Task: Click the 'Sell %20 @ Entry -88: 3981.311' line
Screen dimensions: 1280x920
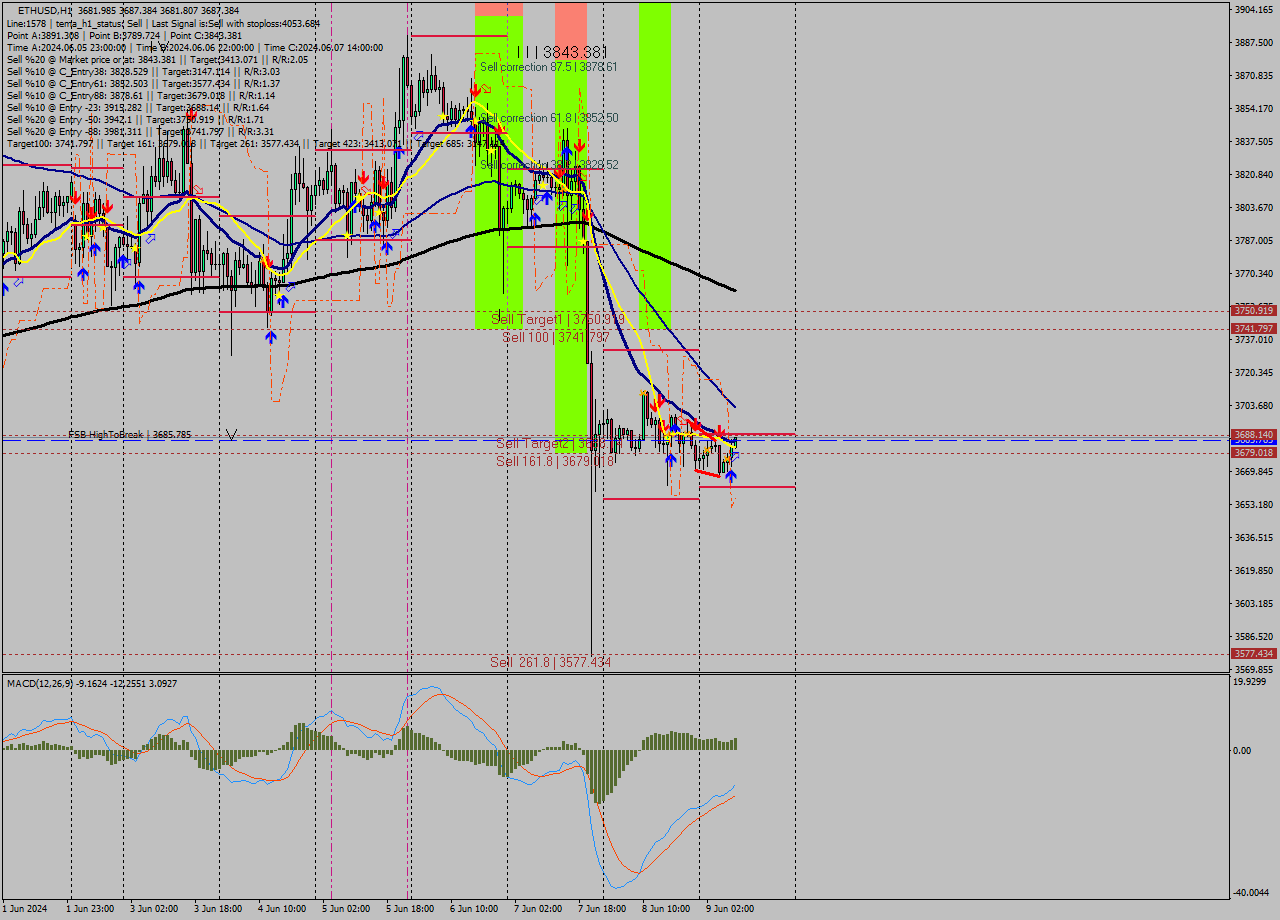Action: [x=138, y=132]
